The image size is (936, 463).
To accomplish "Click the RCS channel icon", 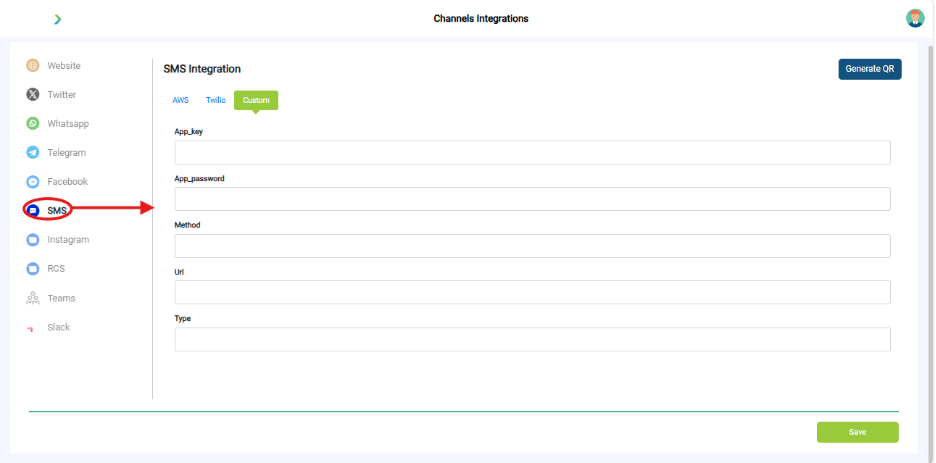I will pyautogui.click(x=33, y=268).
